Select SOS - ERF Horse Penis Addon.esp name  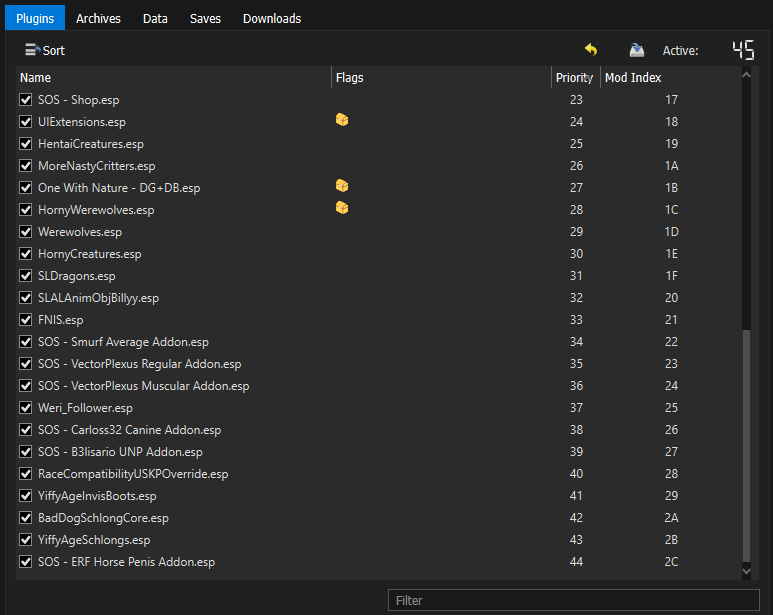pos(127,562)
